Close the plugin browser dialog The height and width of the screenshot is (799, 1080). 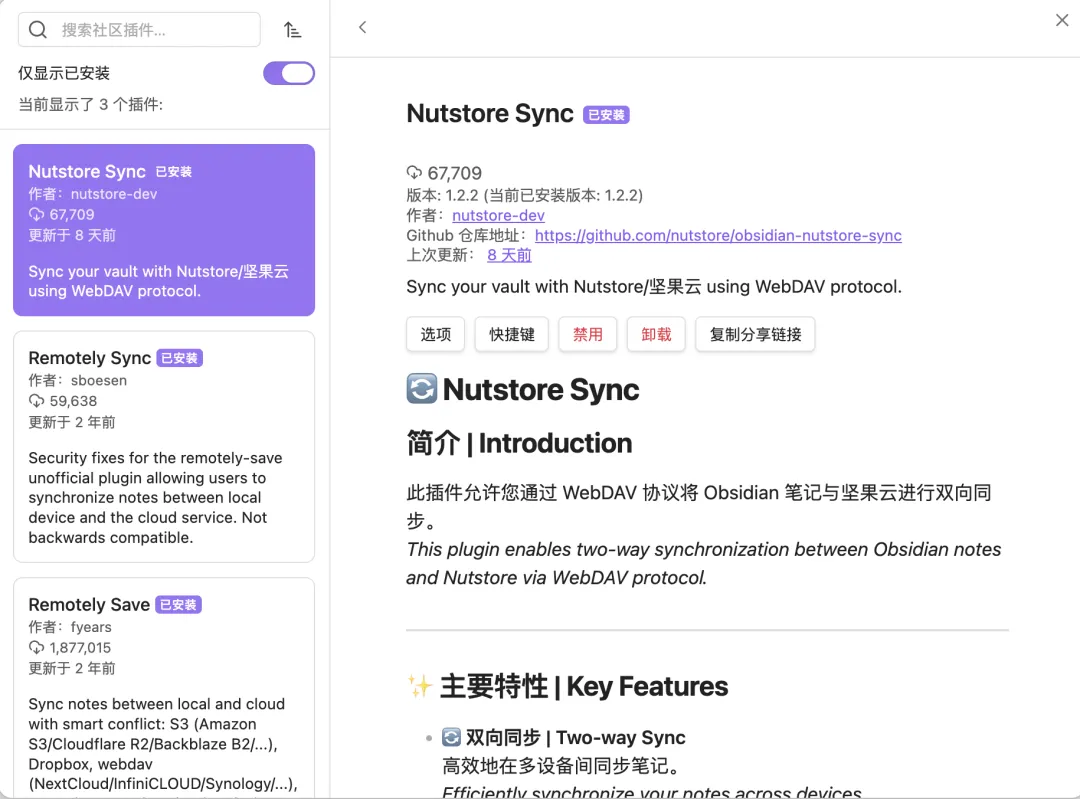1062,20
